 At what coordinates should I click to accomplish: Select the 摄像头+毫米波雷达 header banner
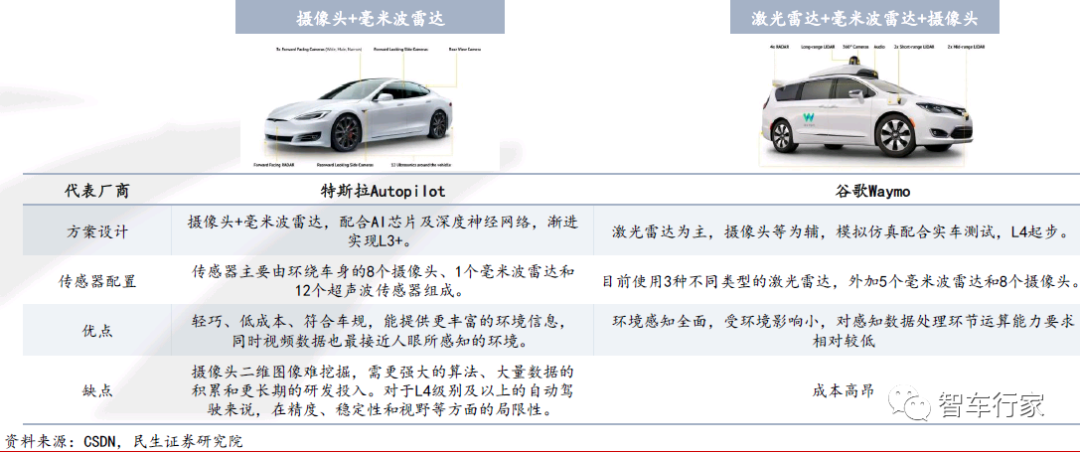370,17
